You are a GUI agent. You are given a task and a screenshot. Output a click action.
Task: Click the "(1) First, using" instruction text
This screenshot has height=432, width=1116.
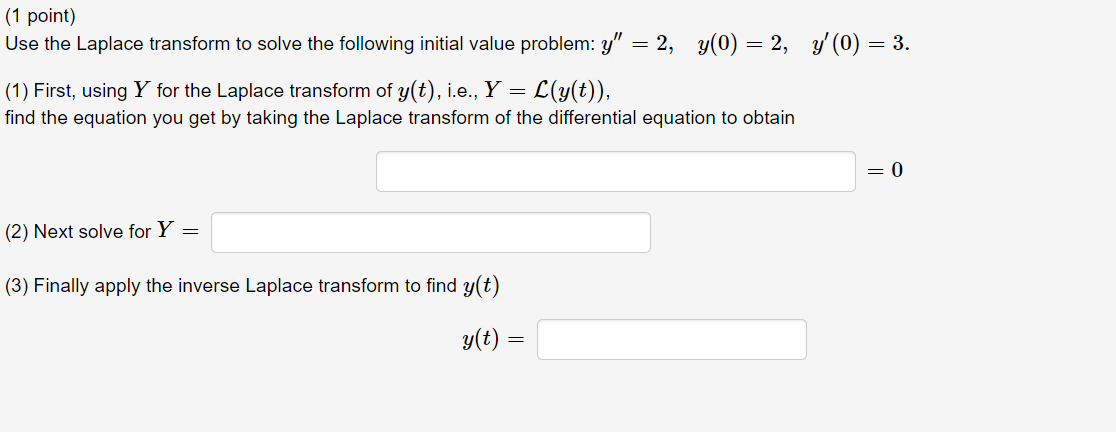(66, 91)
